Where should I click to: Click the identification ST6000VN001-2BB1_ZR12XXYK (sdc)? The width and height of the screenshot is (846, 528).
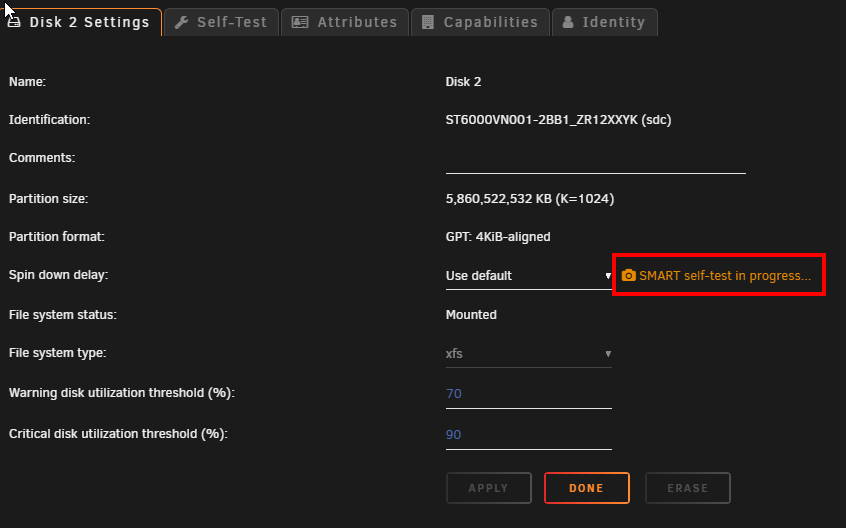pos(558,120)
